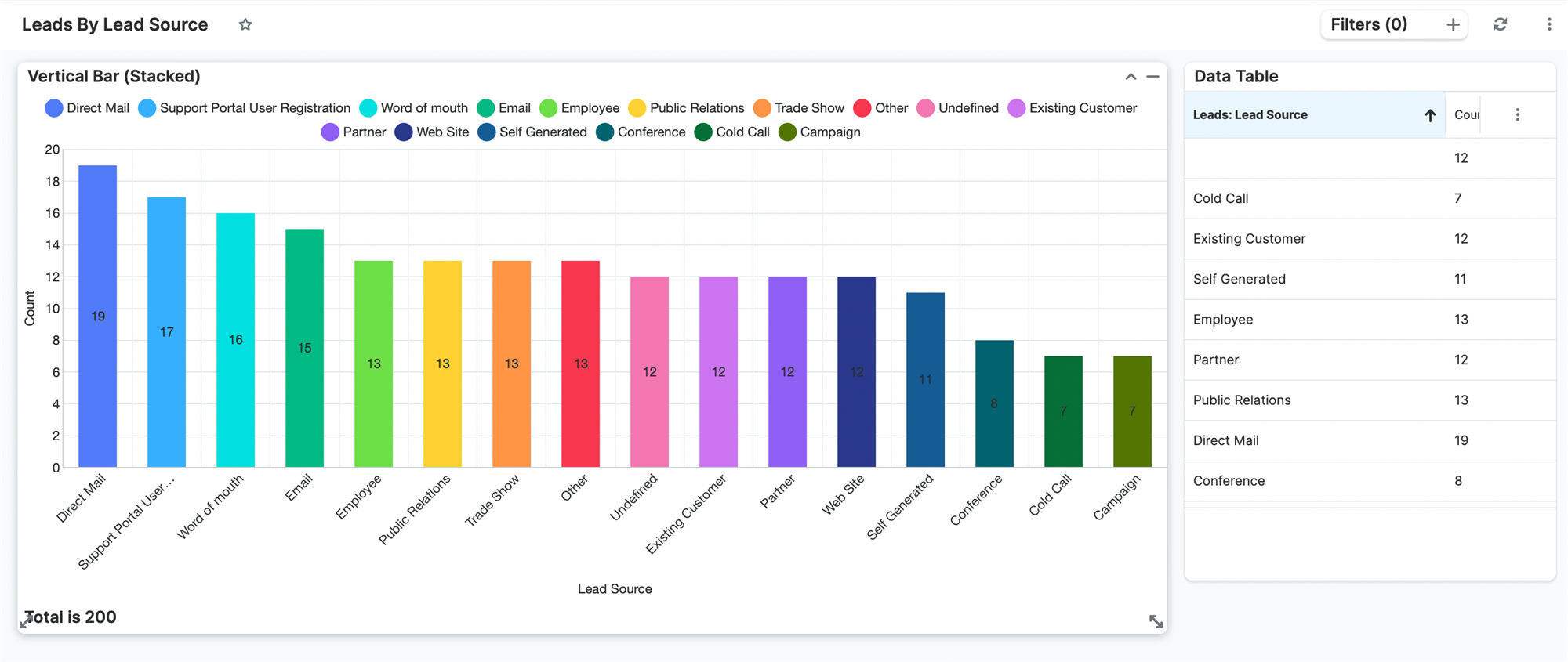Open the report options kebab menu
This screenshot has width=1568, height=662.
click(x=1548, y=25)
